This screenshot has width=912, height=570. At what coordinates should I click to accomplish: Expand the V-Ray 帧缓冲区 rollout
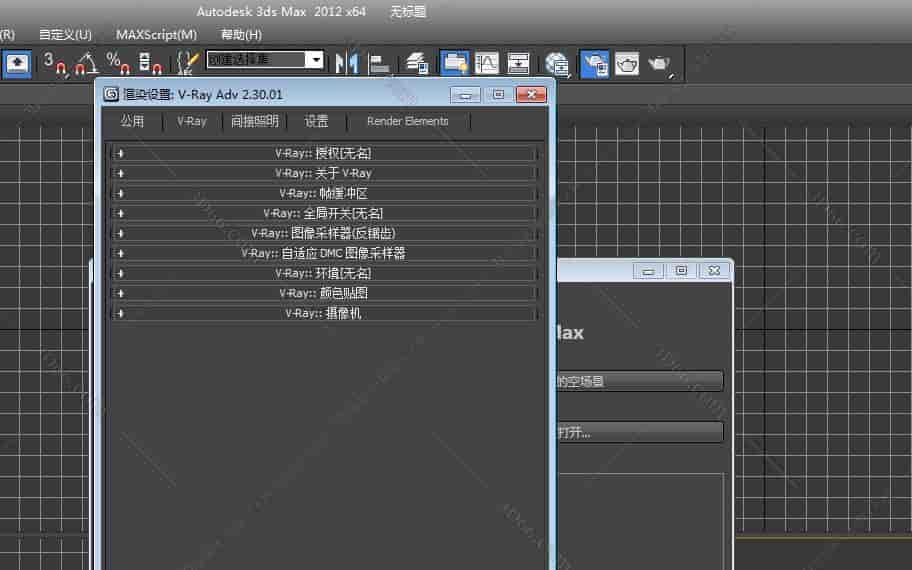click(324, 193)
